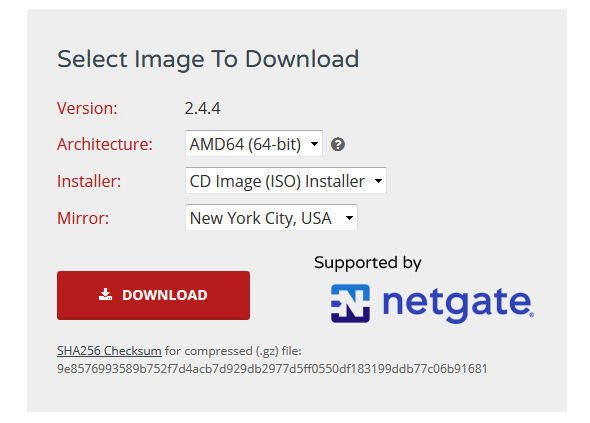Viewport: 590px width, 423px height.
Task: Click the Architecture dropdown arrow
Action: tap(314, 144)
